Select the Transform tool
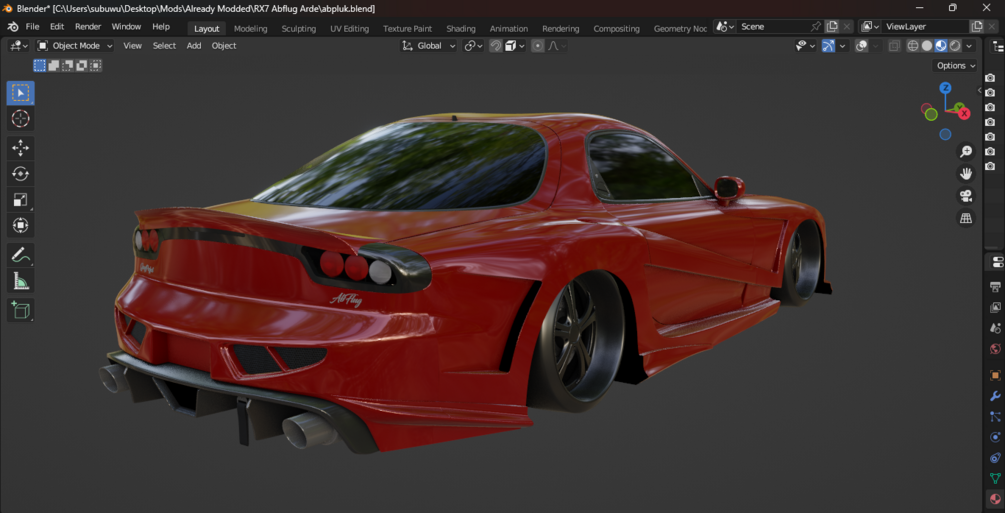 (21, 225)
